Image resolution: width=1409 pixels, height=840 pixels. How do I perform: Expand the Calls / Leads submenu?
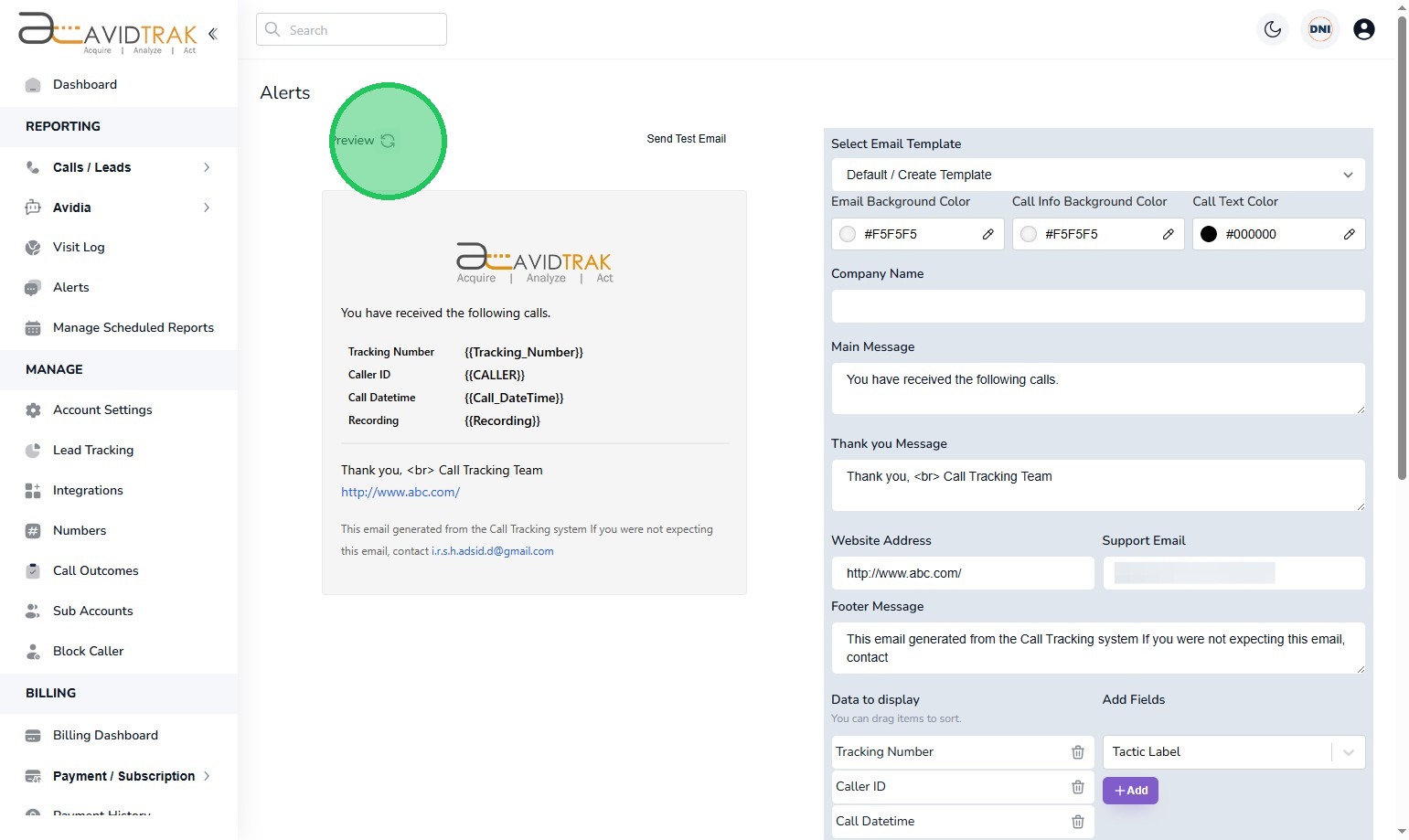point(207,167)
